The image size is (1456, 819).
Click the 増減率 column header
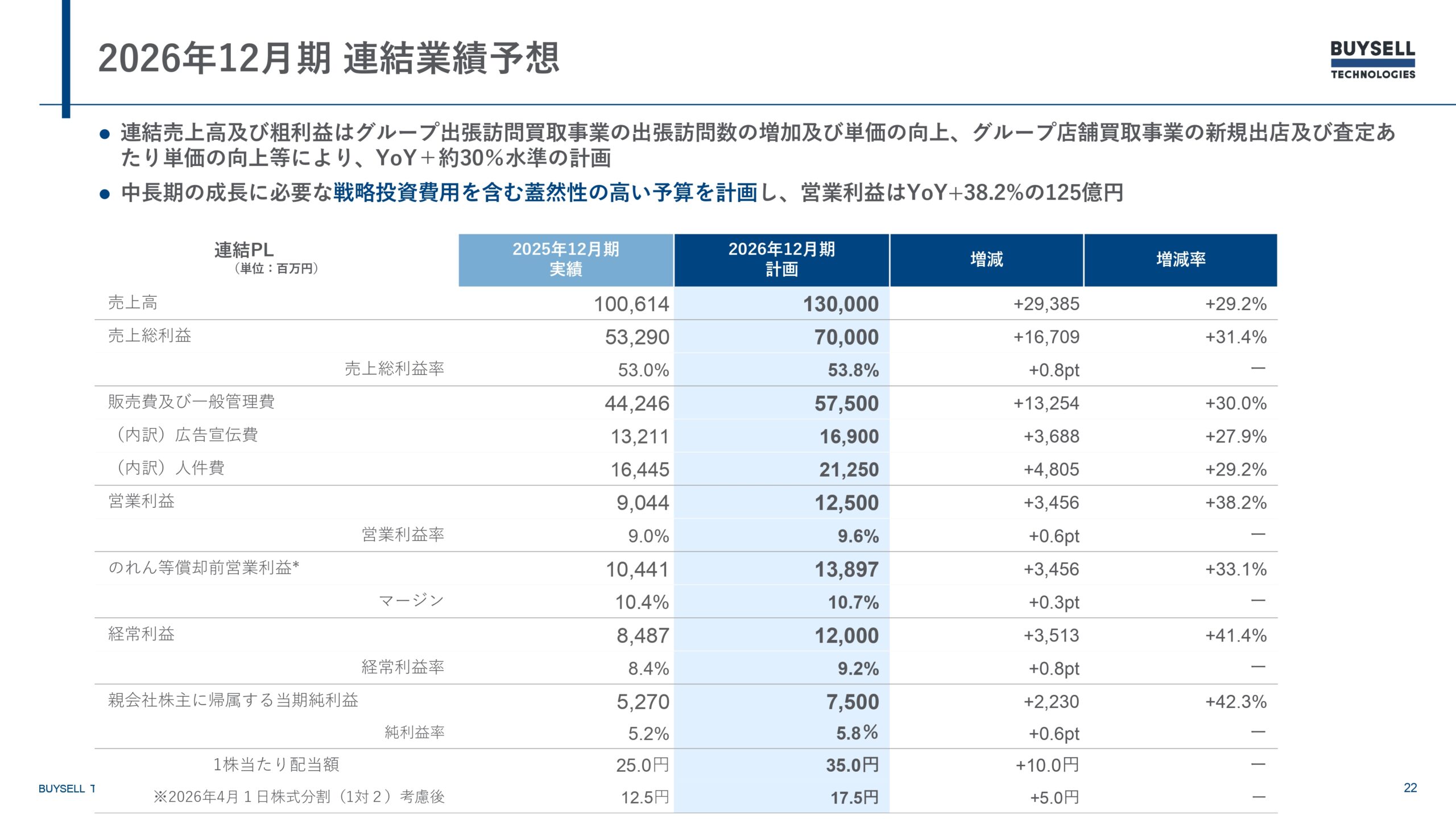pos(1181,260)
